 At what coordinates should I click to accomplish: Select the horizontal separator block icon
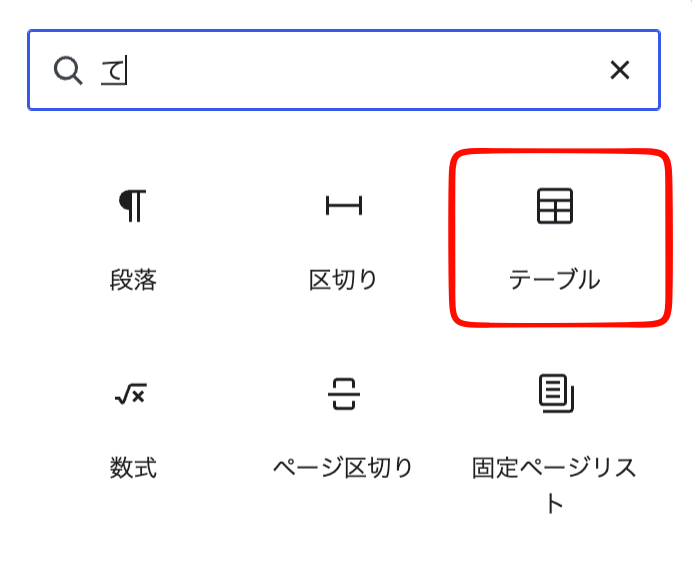[x=344, y=206]
